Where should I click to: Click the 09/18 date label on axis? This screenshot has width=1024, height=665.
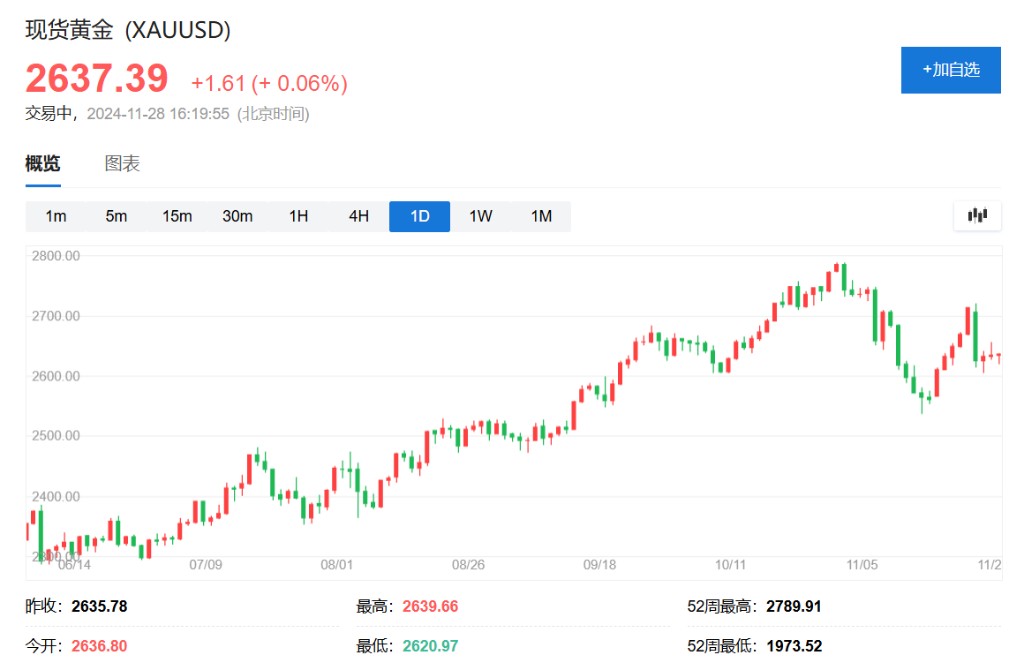[x=600, y=565]
